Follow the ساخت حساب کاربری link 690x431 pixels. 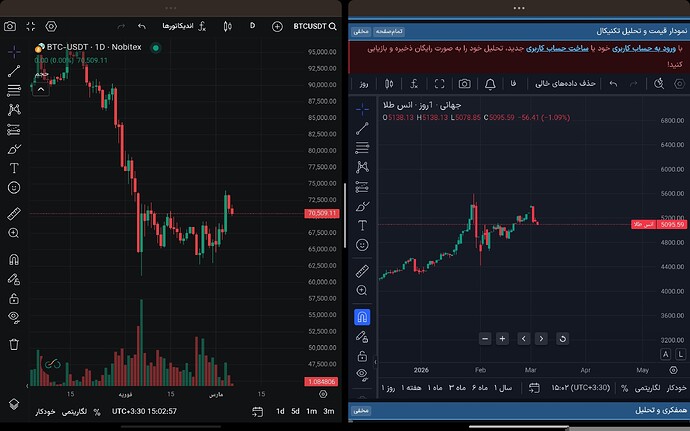click(557, 48)
